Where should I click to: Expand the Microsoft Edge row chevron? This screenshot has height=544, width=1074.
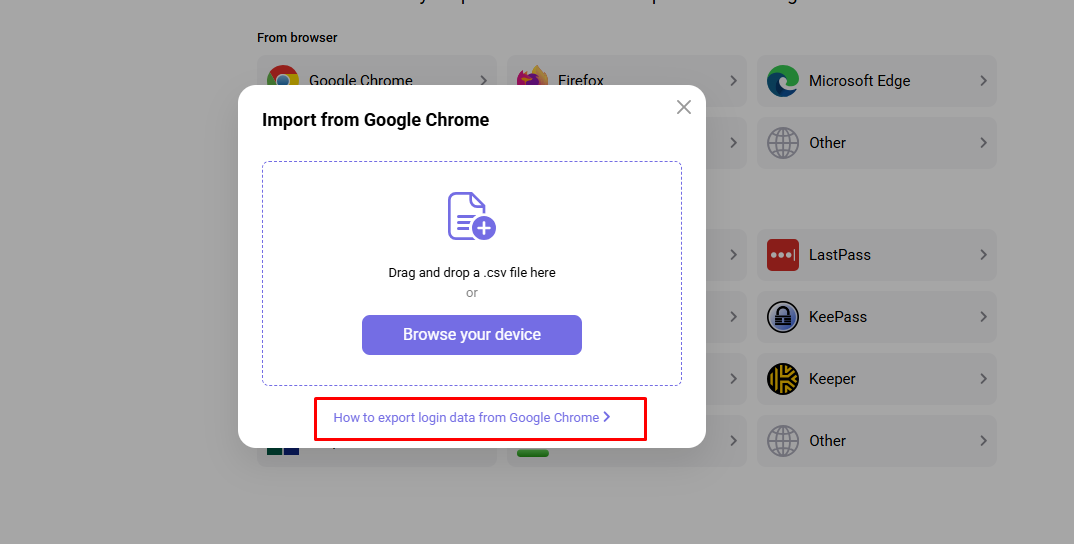tap(983, 81)
